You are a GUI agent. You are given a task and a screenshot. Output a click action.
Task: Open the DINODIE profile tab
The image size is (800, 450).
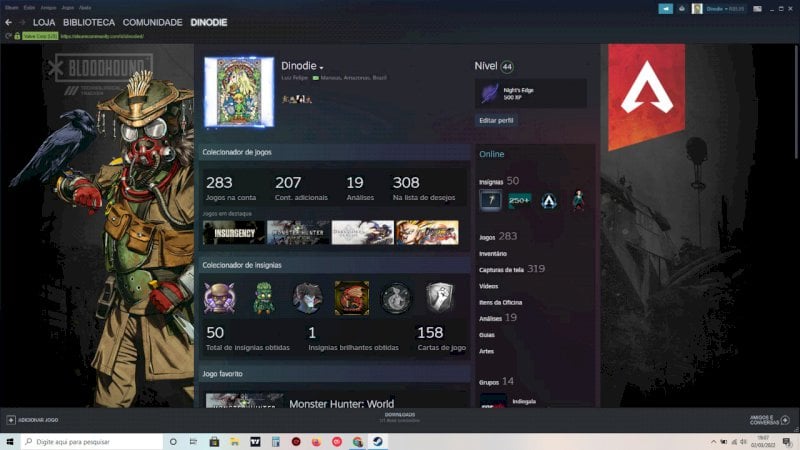pos(209,22)
